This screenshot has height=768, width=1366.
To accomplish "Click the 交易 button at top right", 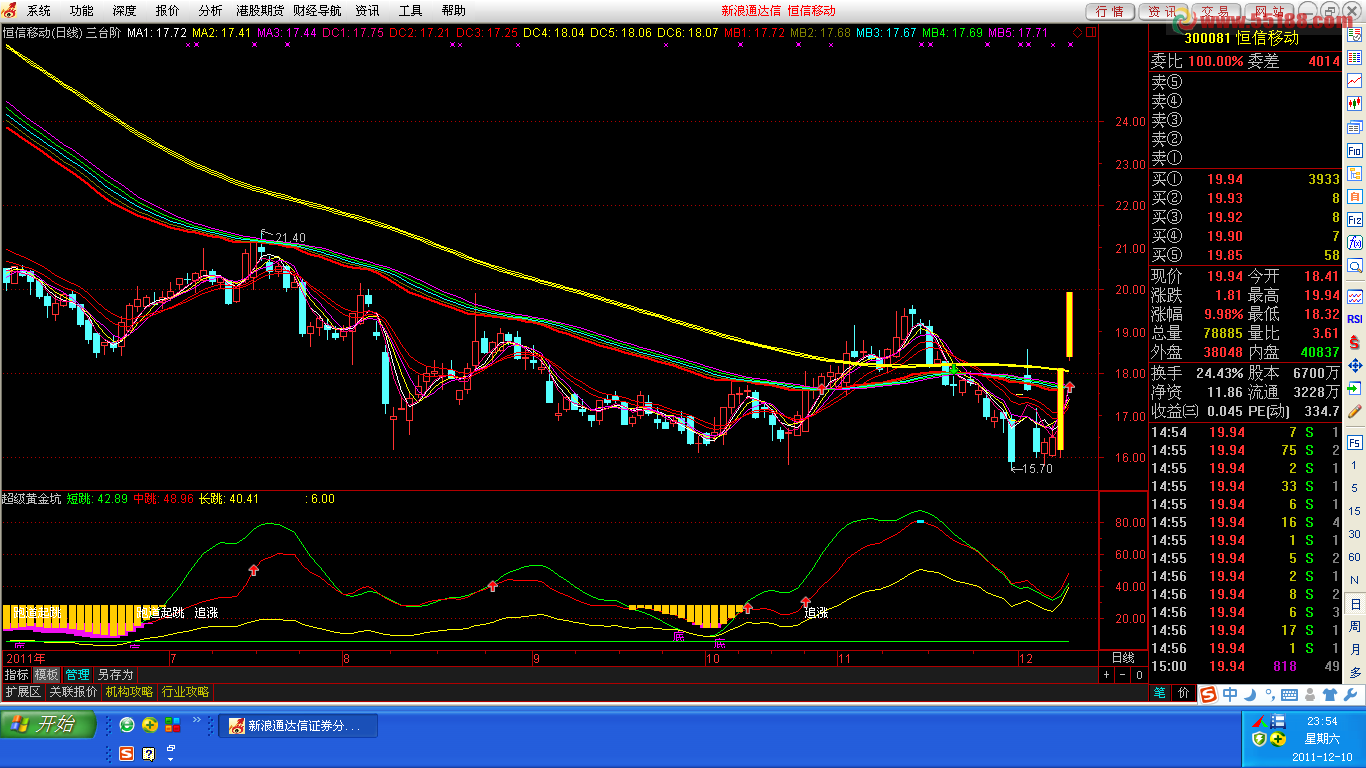I will pos(1215,12).
